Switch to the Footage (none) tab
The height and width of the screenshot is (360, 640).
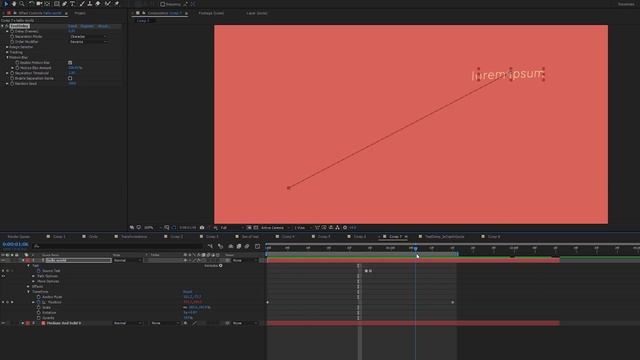[x=211, y=13]
